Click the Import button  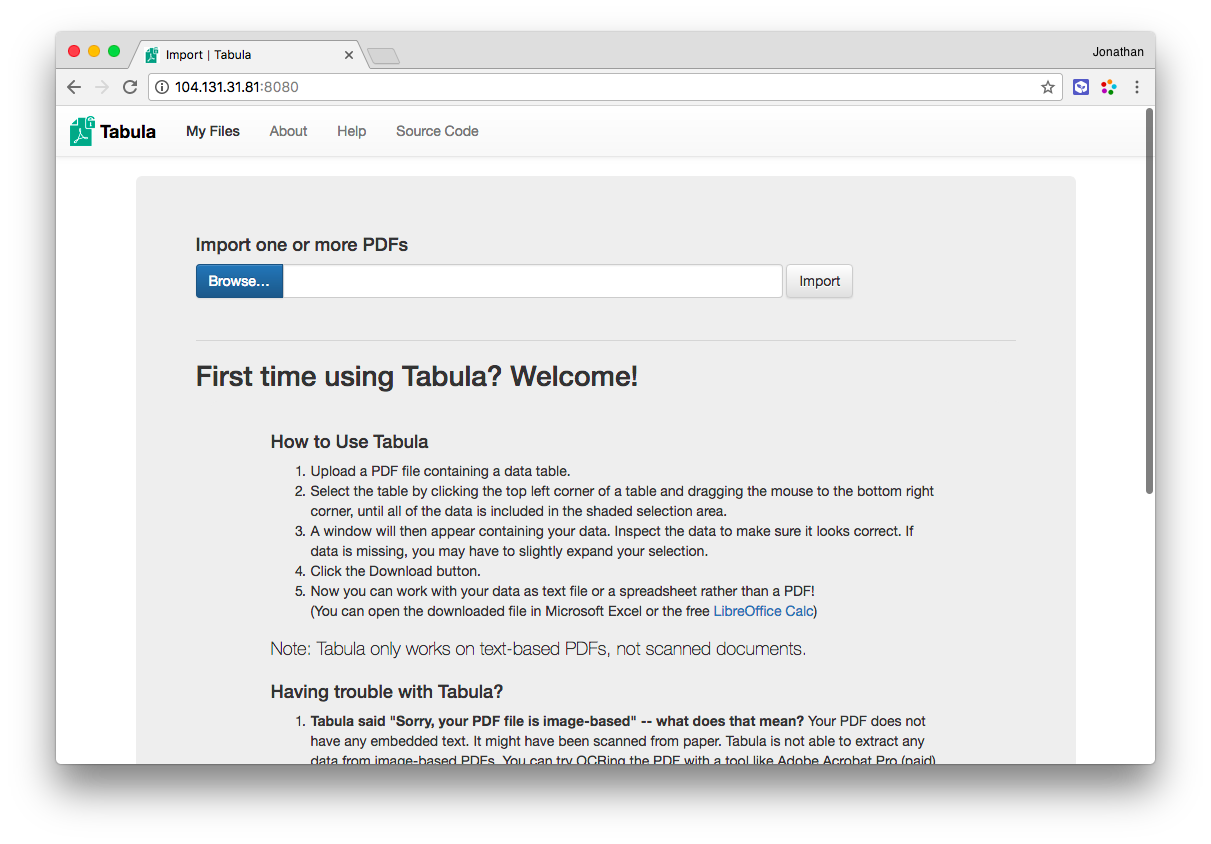coord(819,281)
